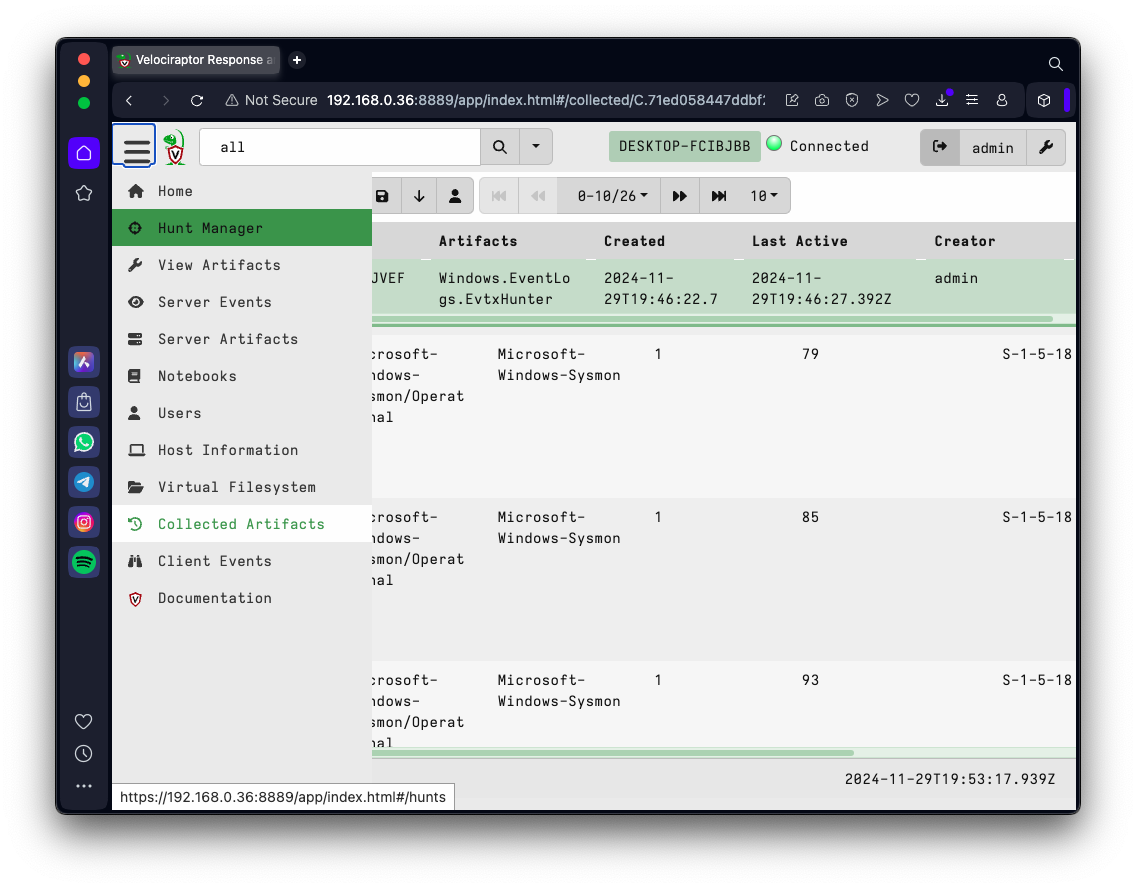The height and width of the screenshot is (888, 1136).
Task: Click the Not Secure warning indicator
Action: [271, 100]
